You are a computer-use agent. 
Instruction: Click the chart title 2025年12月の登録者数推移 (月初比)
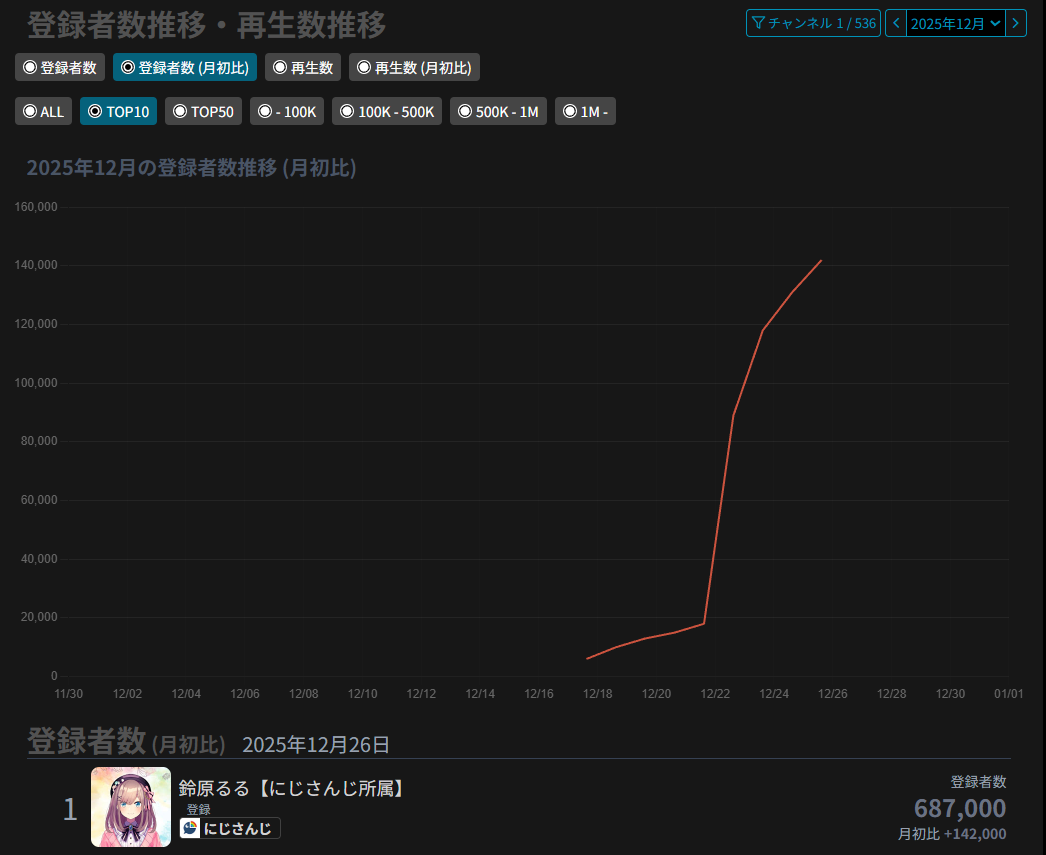pyautogui.click(x=191, y=167)
